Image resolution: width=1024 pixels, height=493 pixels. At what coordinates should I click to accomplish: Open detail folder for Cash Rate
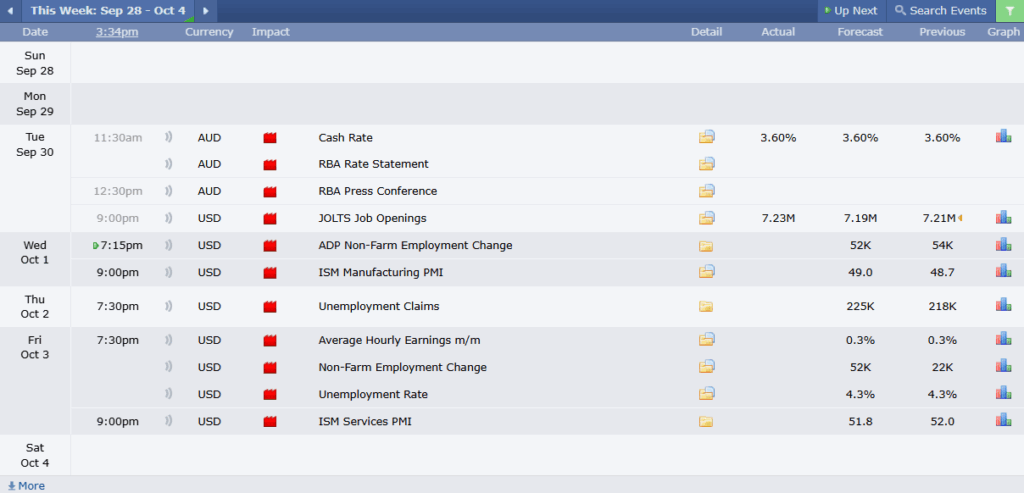[x=707, y=137]
